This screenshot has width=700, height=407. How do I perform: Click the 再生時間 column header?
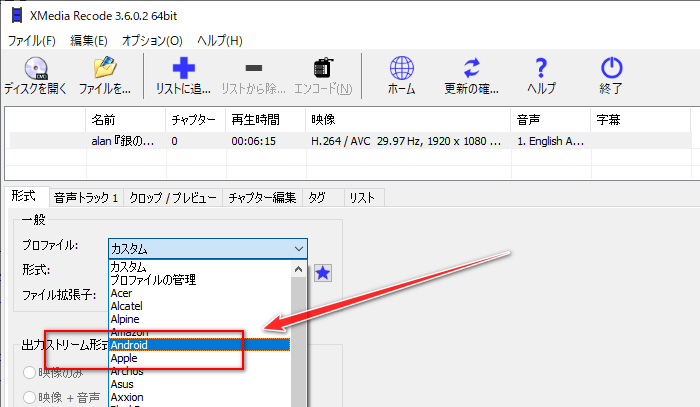[x=266, y=120]
